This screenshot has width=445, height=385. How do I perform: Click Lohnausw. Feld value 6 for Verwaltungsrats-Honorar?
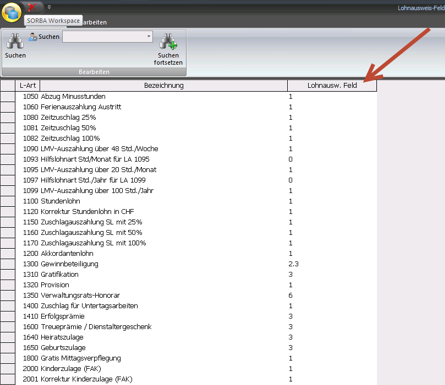291,295
